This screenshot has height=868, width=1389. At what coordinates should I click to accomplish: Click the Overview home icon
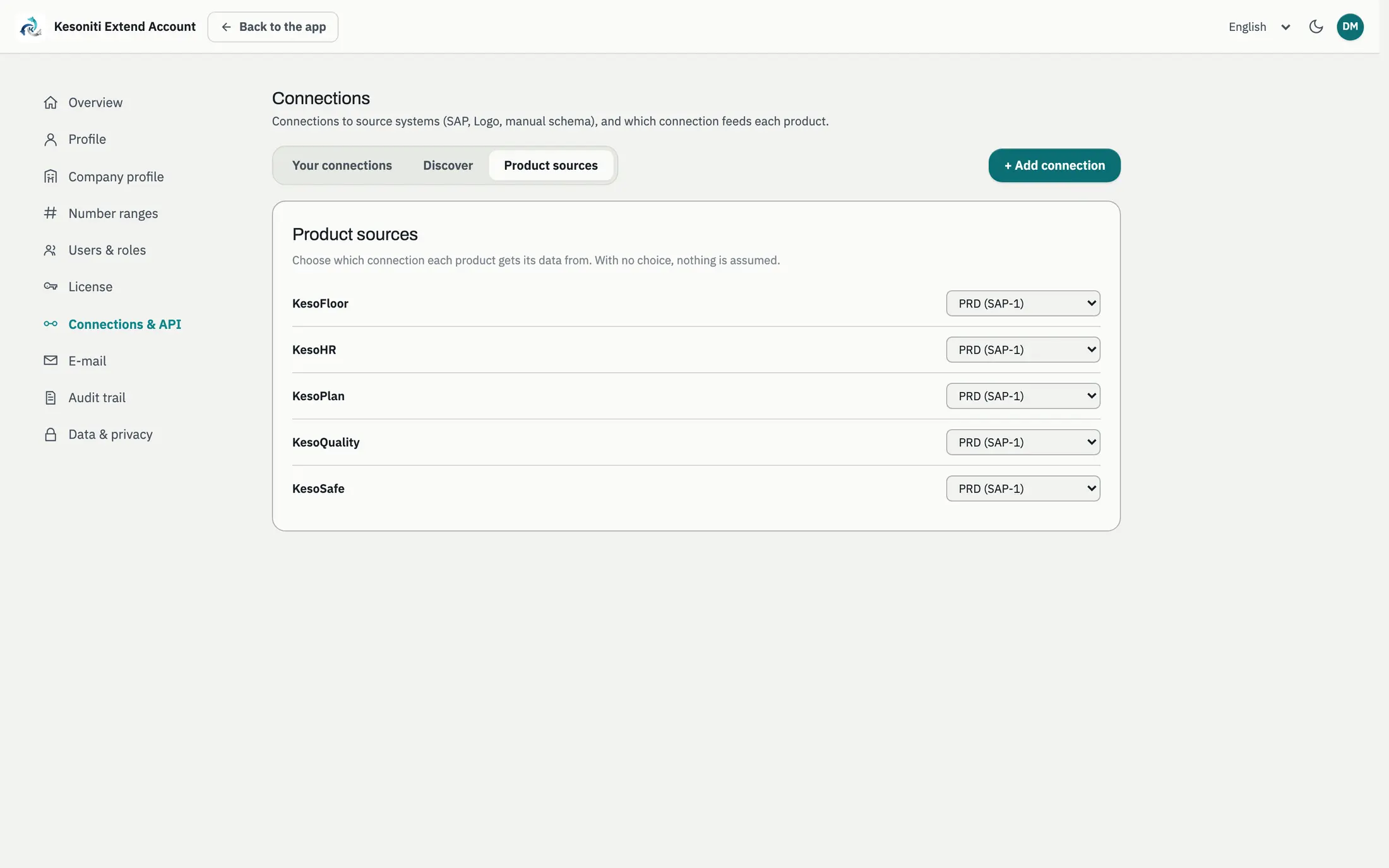tap(51, 102)
